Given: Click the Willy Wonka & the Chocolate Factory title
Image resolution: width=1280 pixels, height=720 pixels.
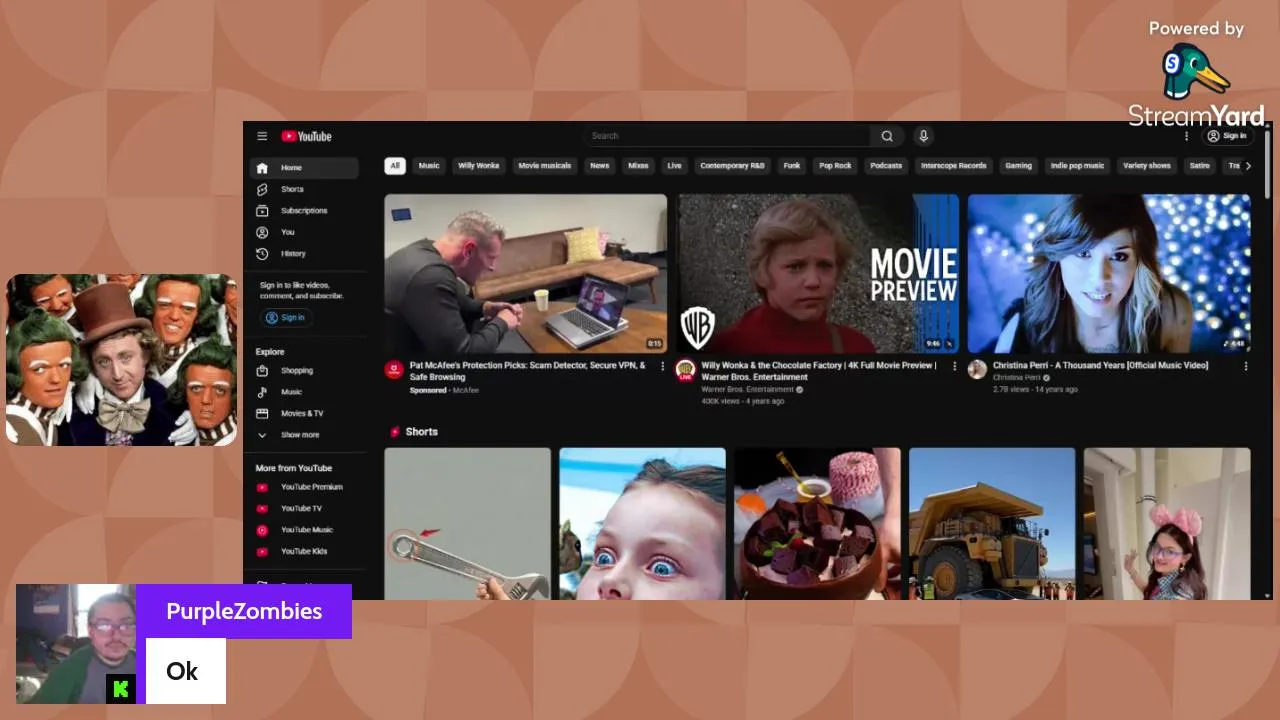Looking at the screenshot, I should click(x=819, y=371).
